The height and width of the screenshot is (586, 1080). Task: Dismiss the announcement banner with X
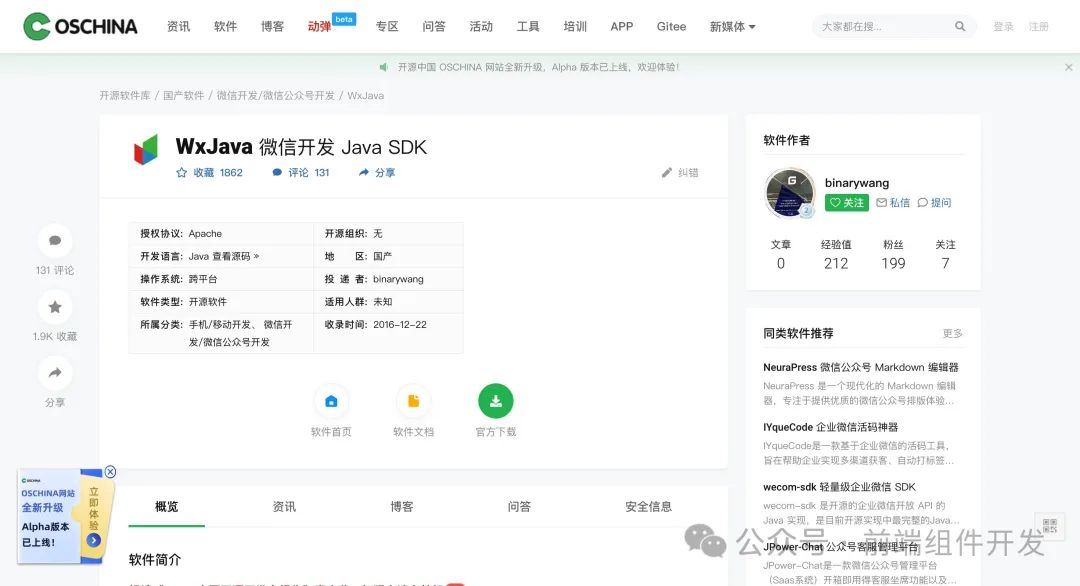coord(1068,67)
